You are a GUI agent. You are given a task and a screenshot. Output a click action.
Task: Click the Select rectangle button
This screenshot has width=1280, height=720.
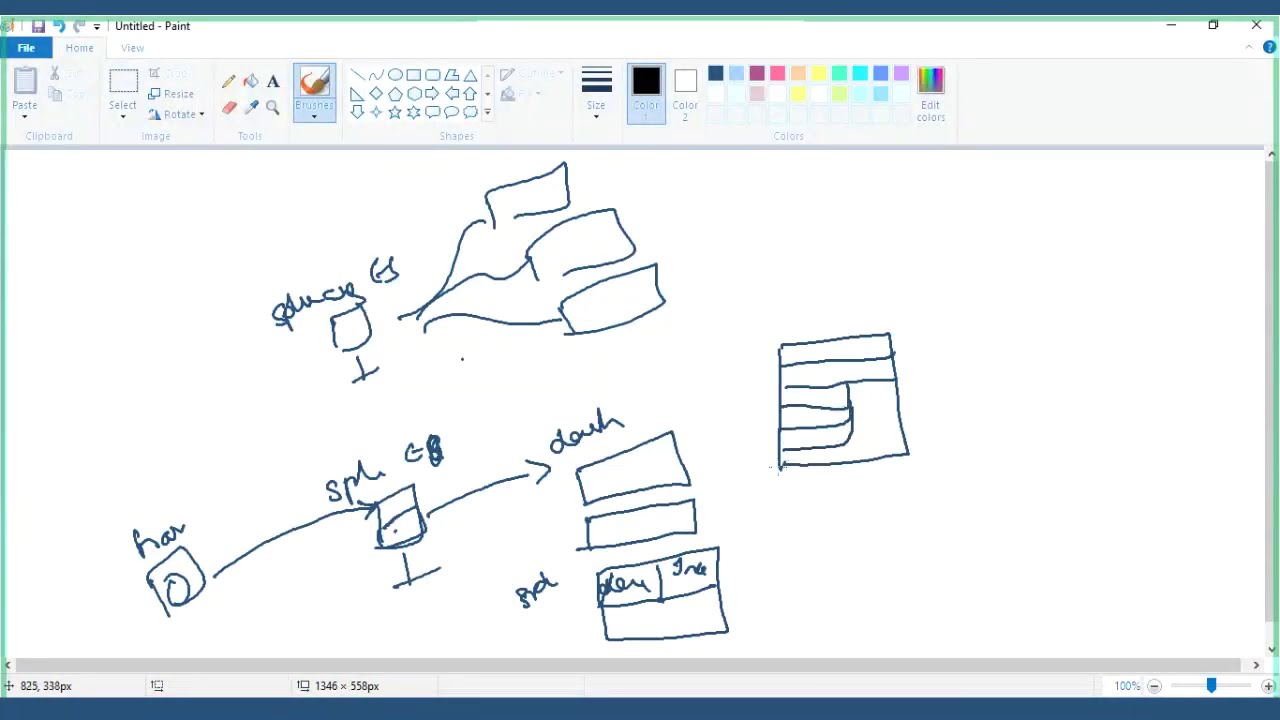pyautogui.click(x=123, y=87)
